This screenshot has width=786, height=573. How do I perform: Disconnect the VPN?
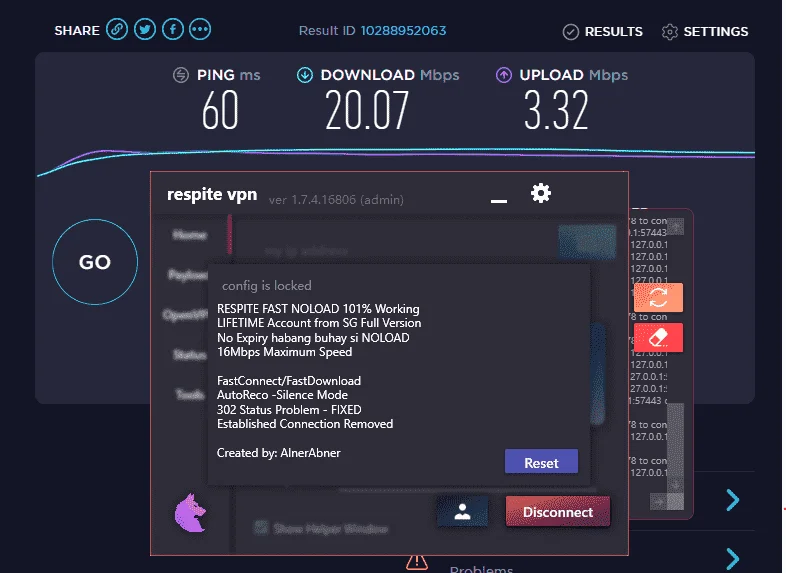pyautogui.click(x=558, y=512)
